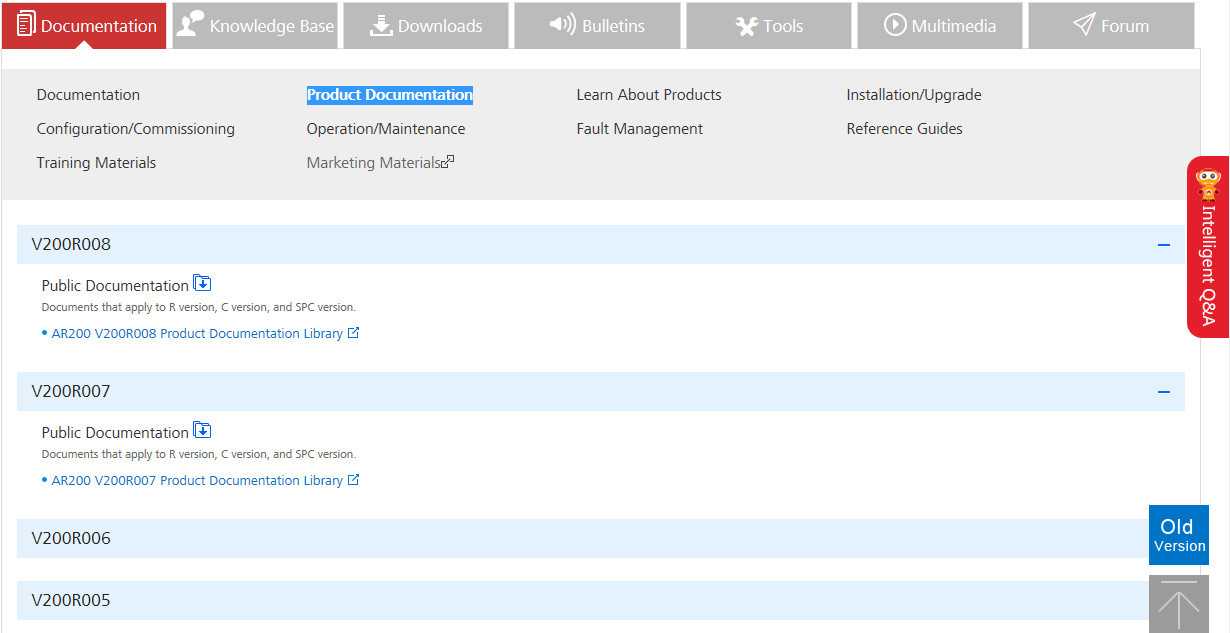1230x633 pixels.
Task: Download V200R008 Public Documentation folder icon
Action: (x=202, y=284)
